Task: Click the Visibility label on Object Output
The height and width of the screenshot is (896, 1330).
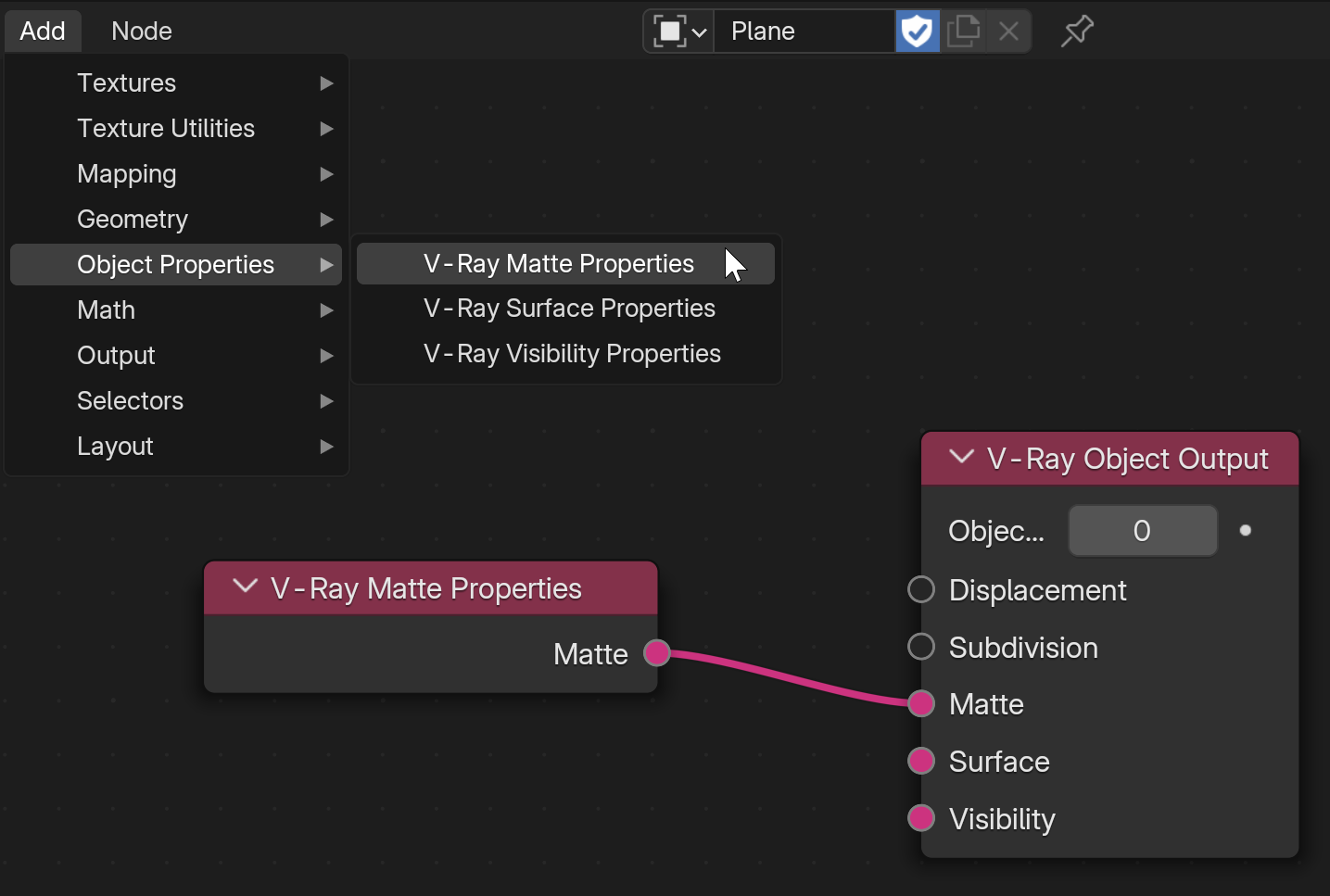Action: pyautogui.click(x=1002, y=819)
